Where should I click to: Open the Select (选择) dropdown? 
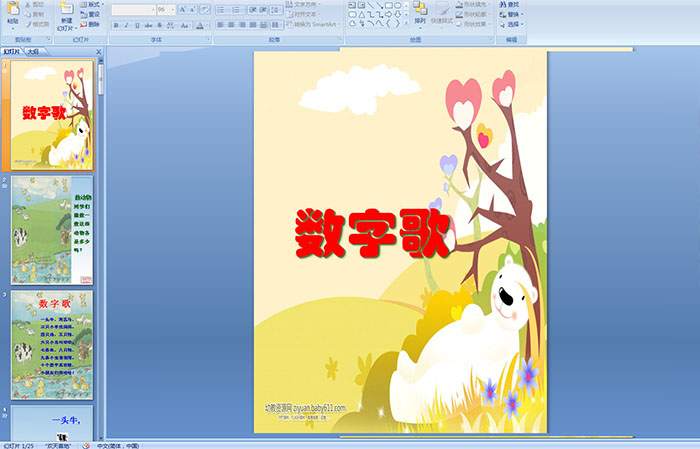point(511,24)
